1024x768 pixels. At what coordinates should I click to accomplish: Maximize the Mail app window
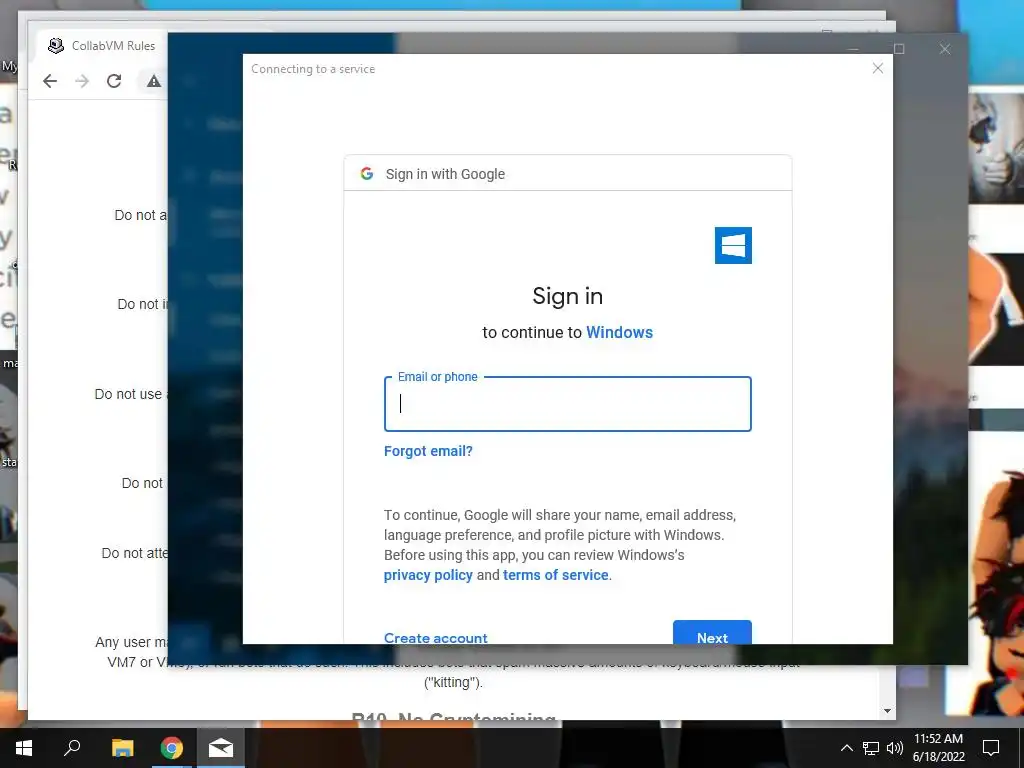pos(899,49)
